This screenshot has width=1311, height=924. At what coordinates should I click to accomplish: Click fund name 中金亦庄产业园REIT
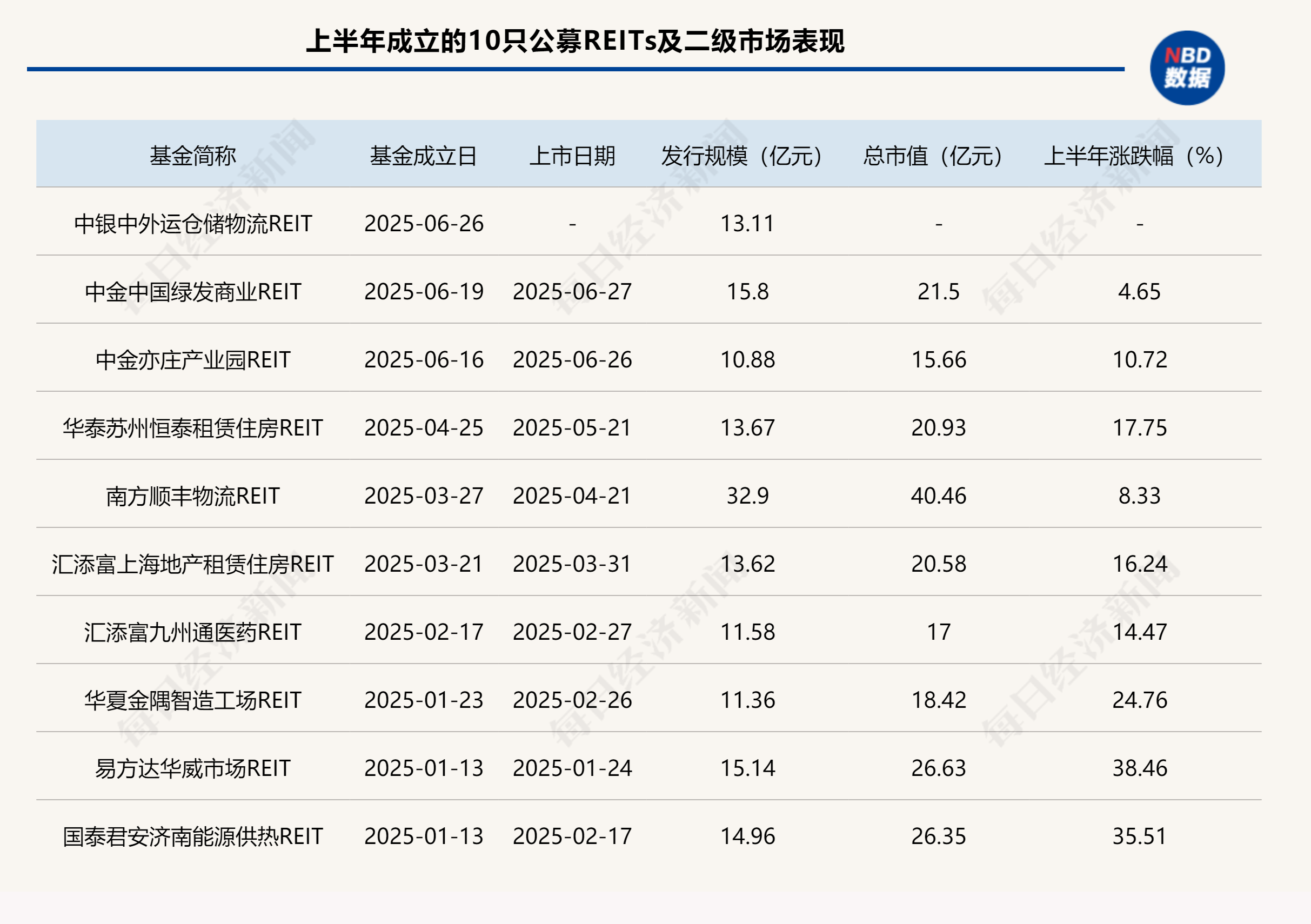click(x=193, y=359)
